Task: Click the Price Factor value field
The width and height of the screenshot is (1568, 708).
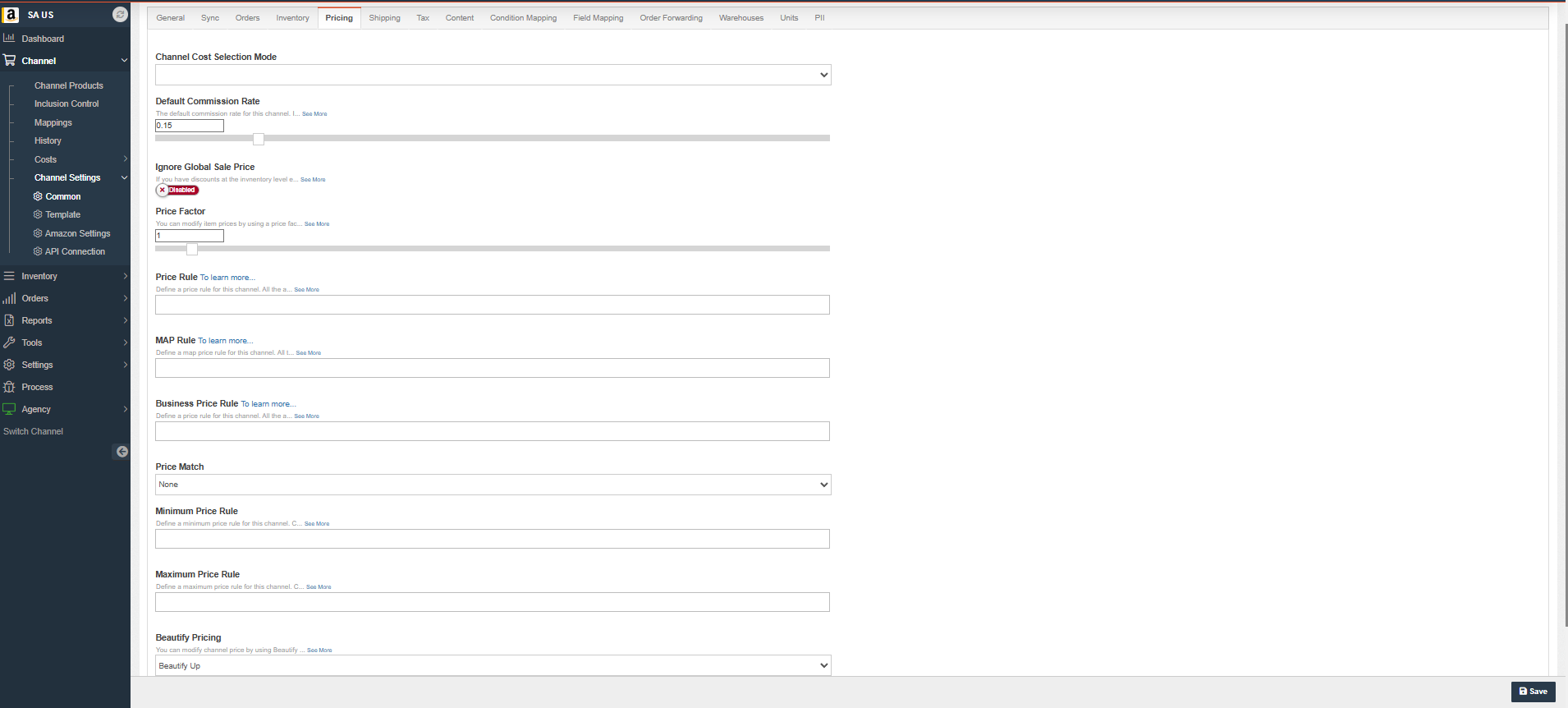Action: 190,236
